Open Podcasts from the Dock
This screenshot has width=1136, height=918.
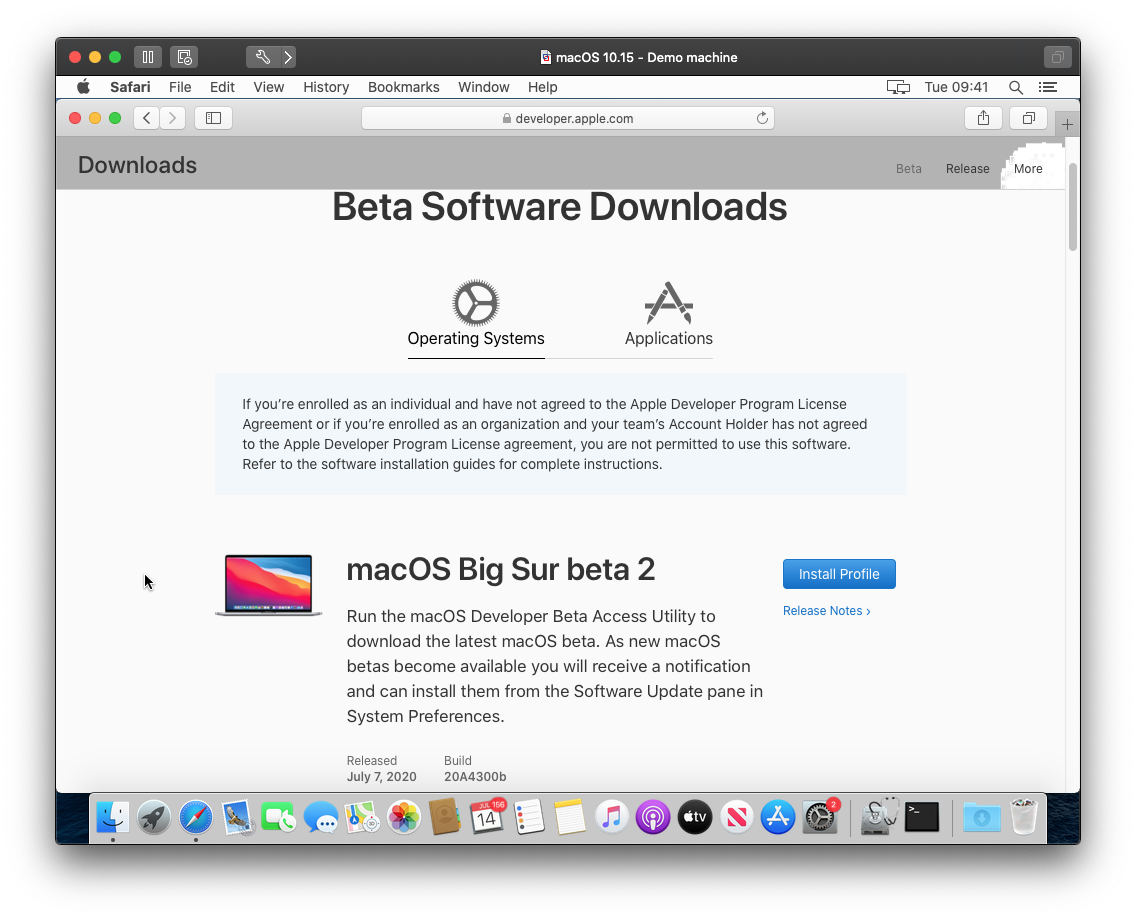coord(653,817)
